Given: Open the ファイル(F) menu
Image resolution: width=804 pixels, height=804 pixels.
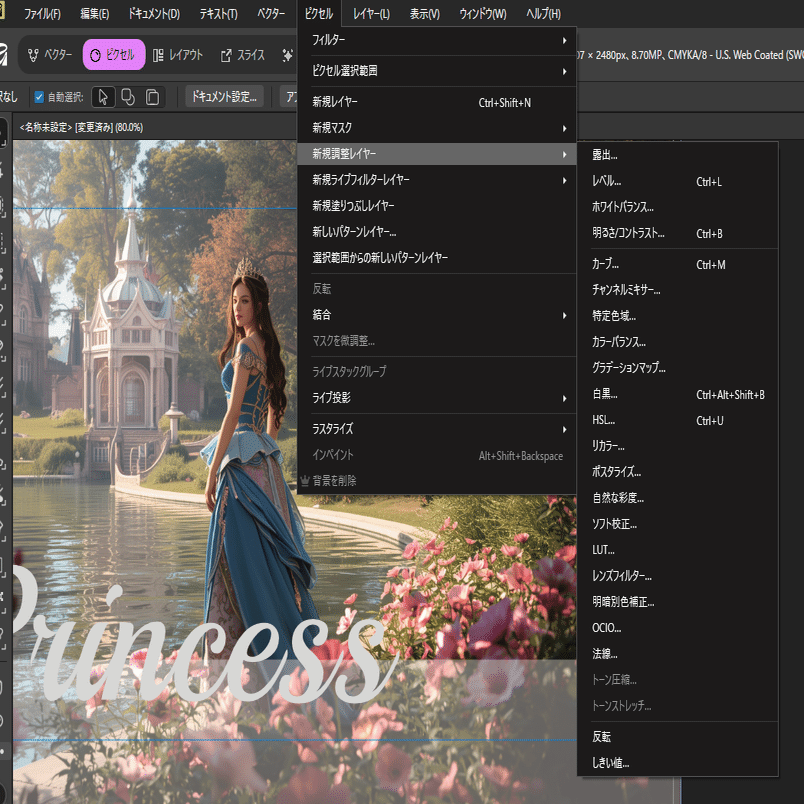Looking at the screenshot, I should tap(43, 14).
